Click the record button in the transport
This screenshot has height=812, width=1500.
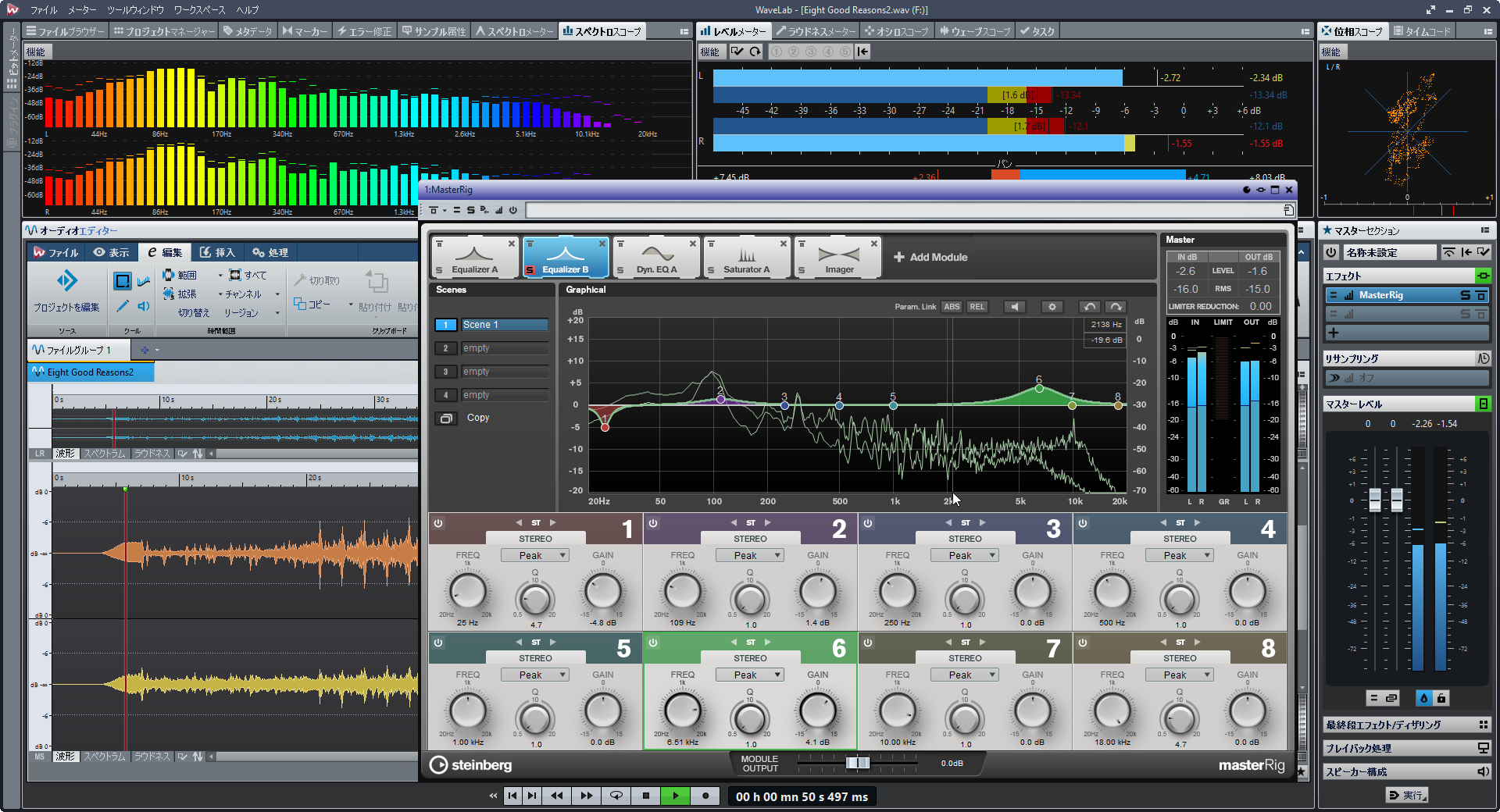[x=705, y=796]
